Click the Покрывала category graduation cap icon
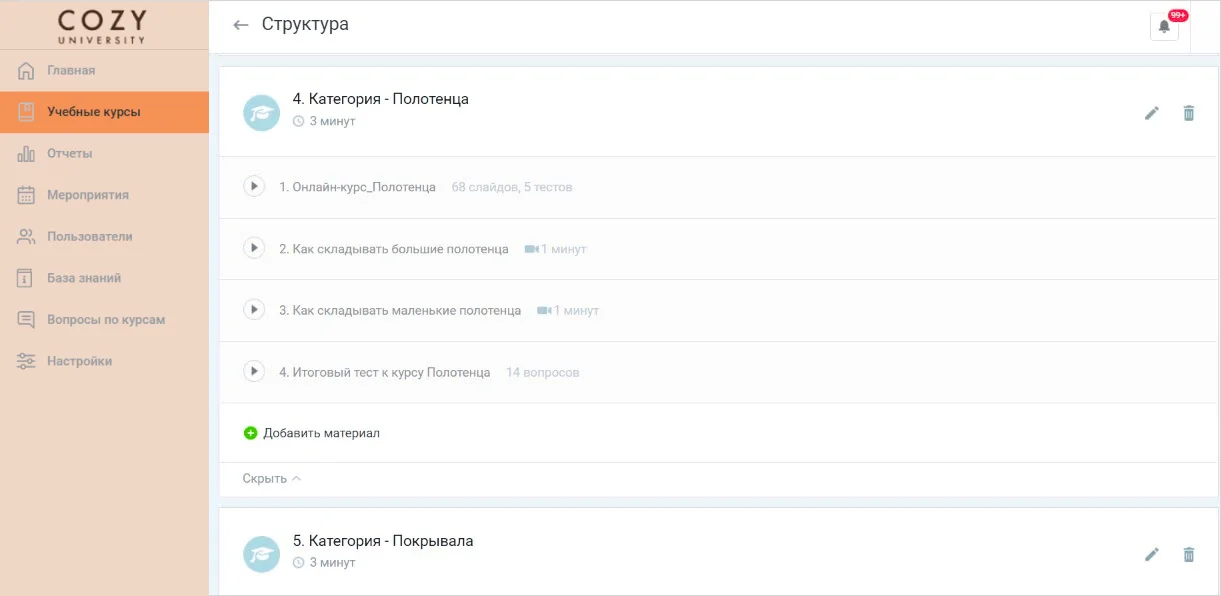Viewport: 1221px width, 596px height. click(x=262, y=553)
